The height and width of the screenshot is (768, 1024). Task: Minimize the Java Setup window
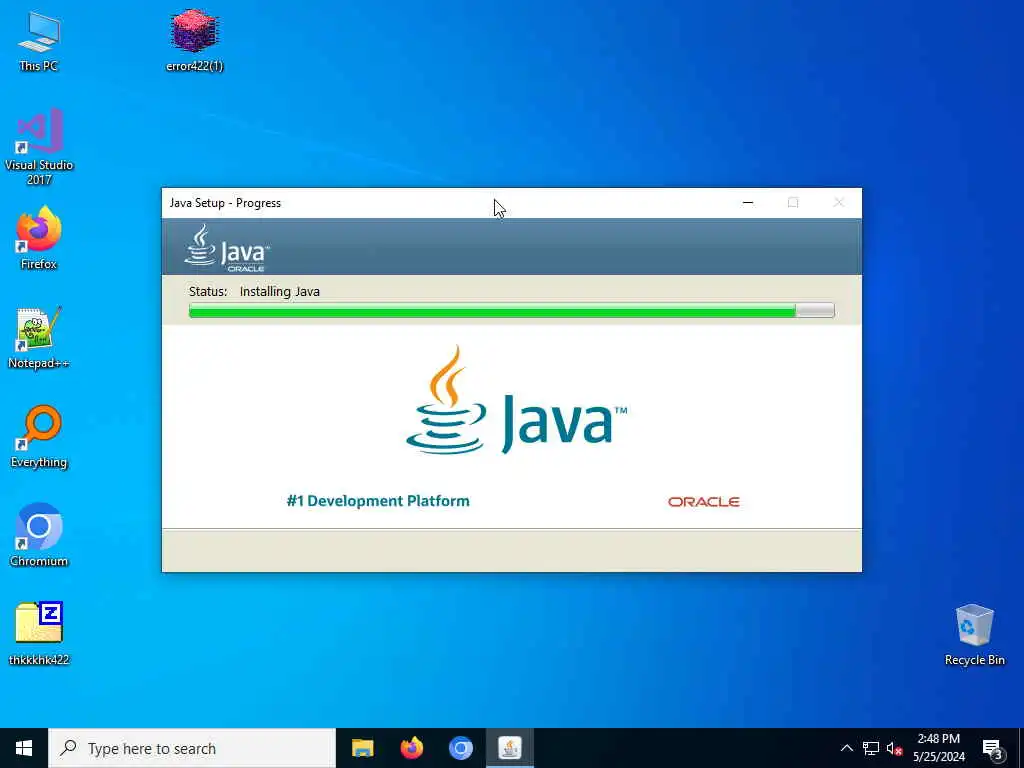click(748, 203)
